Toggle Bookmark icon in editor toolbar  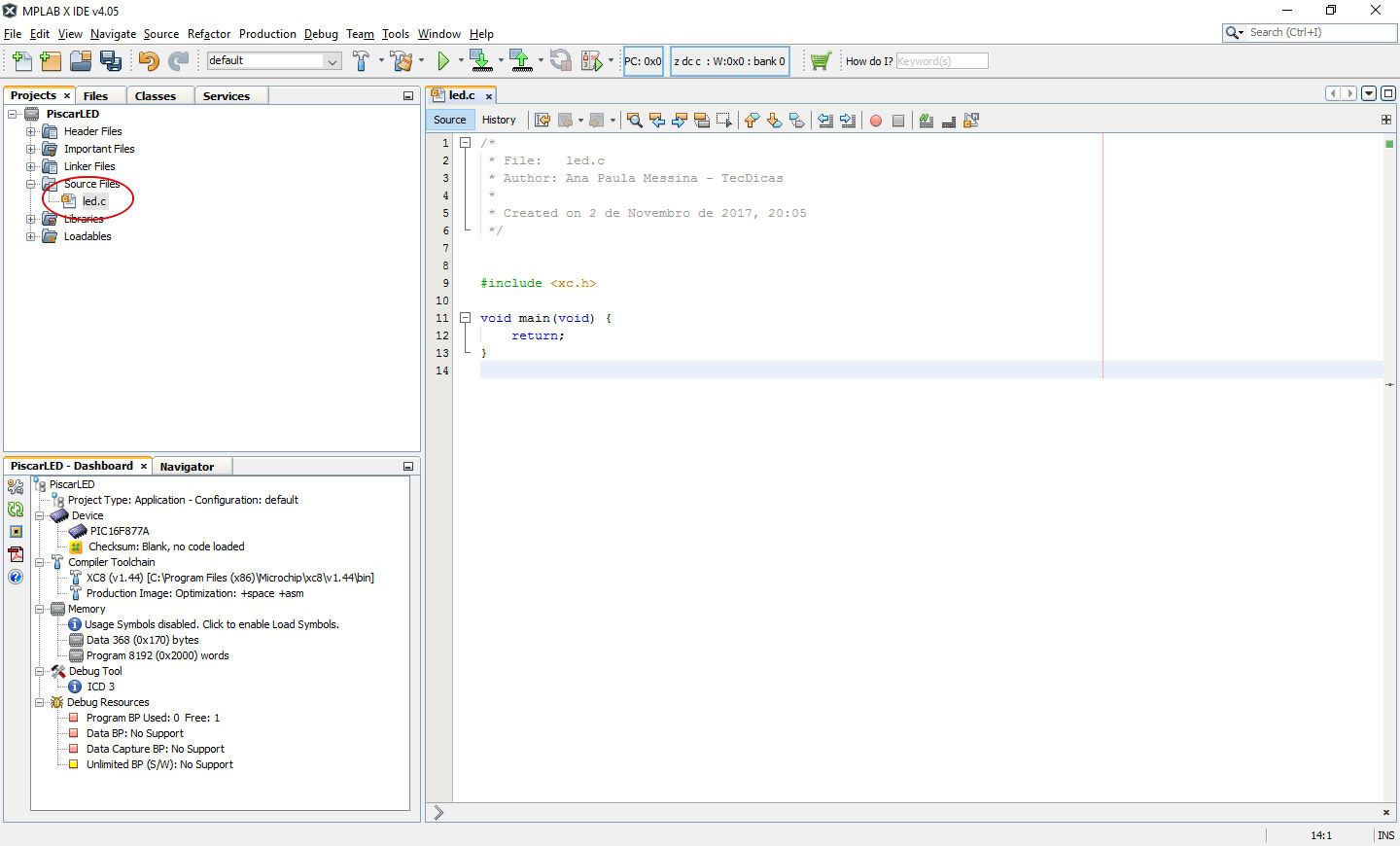[796, 121]
